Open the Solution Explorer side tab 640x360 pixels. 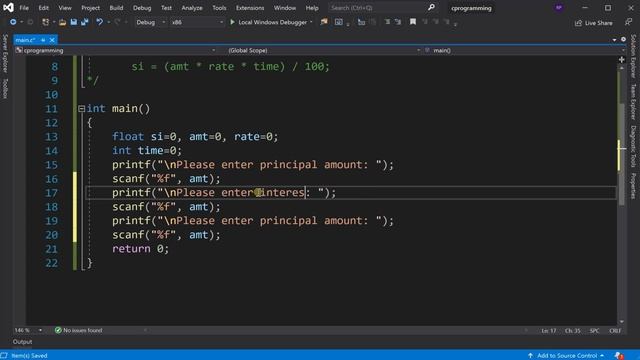pos(633,56)
